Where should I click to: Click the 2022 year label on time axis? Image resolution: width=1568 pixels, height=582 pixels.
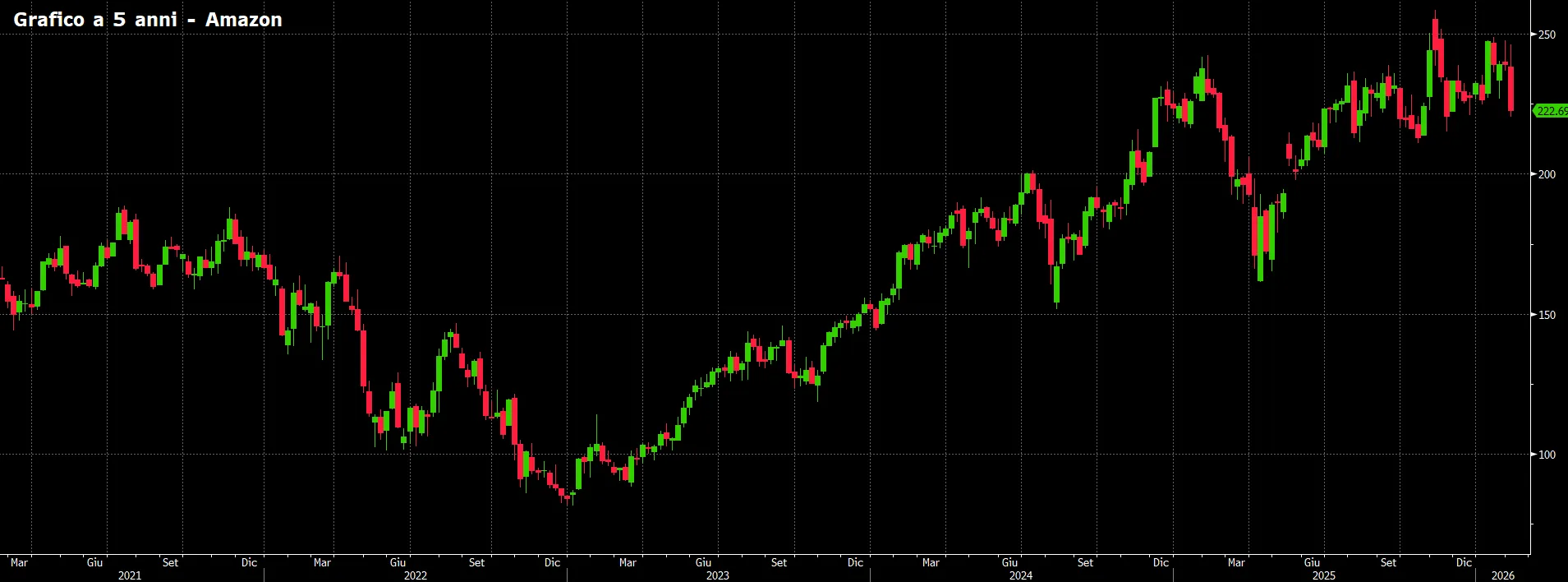coord(416,575)
